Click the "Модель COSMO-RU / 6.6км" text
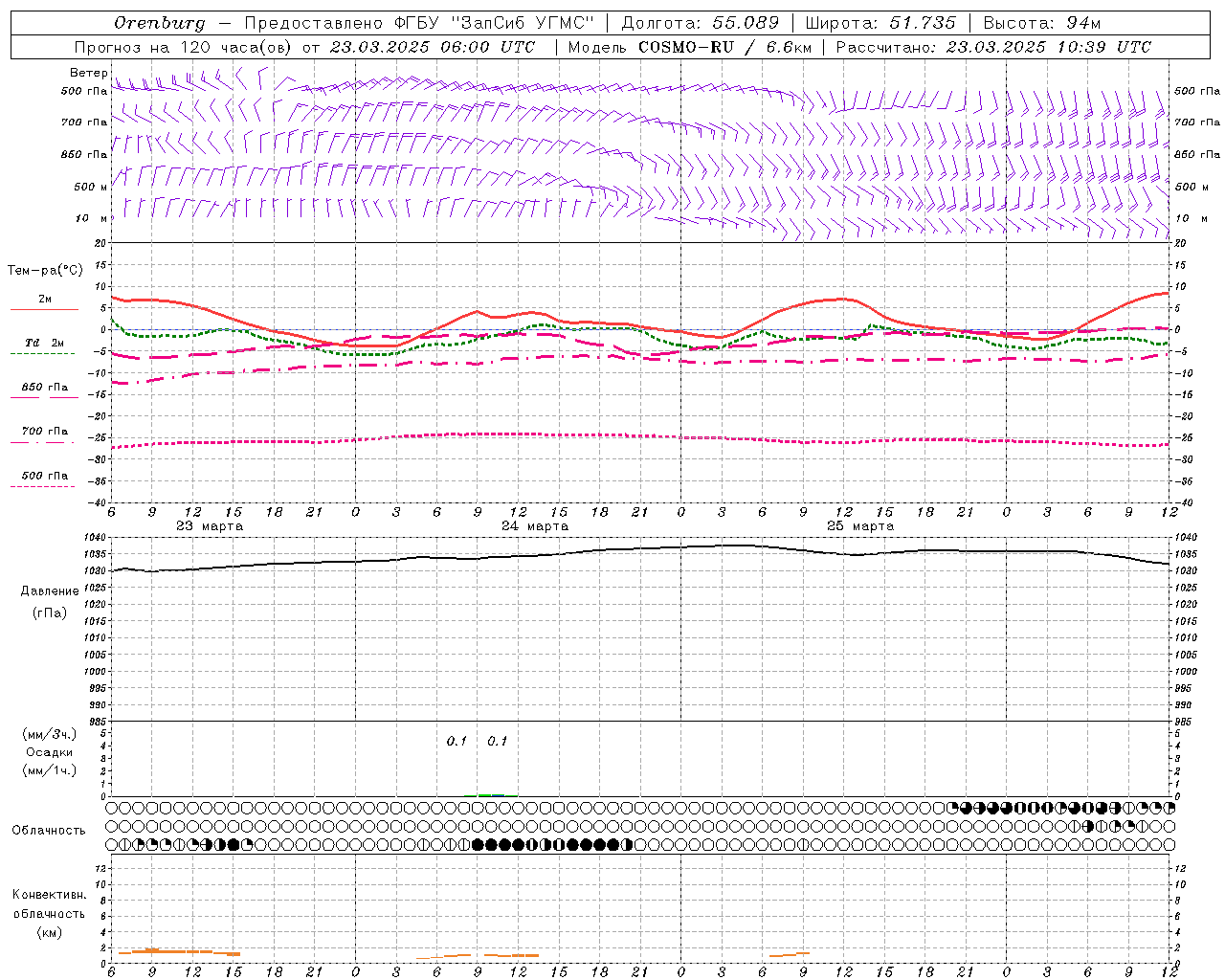This screenshot has height=980, width=1225. pyautogui.click(x=689, y=47)
